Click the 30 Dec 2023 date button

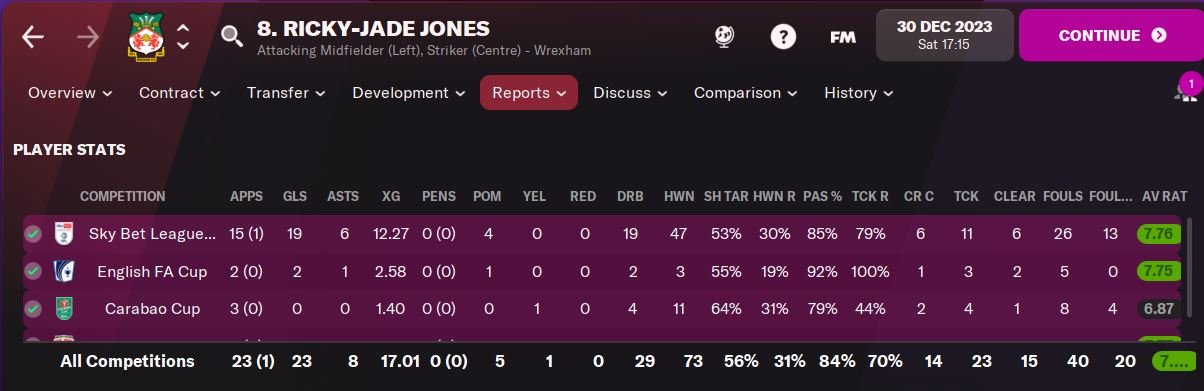(x=945, y=36)
